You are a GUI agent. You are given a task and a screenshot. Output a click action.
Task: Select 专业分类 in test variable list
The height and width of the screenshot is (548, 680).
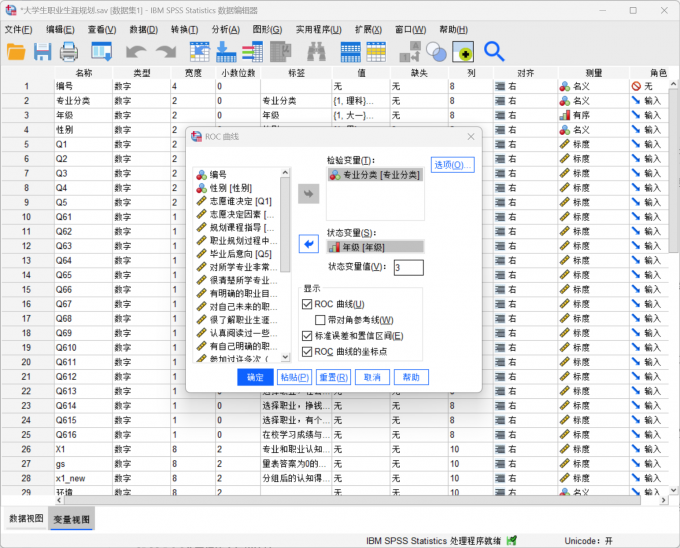[375, 175]
